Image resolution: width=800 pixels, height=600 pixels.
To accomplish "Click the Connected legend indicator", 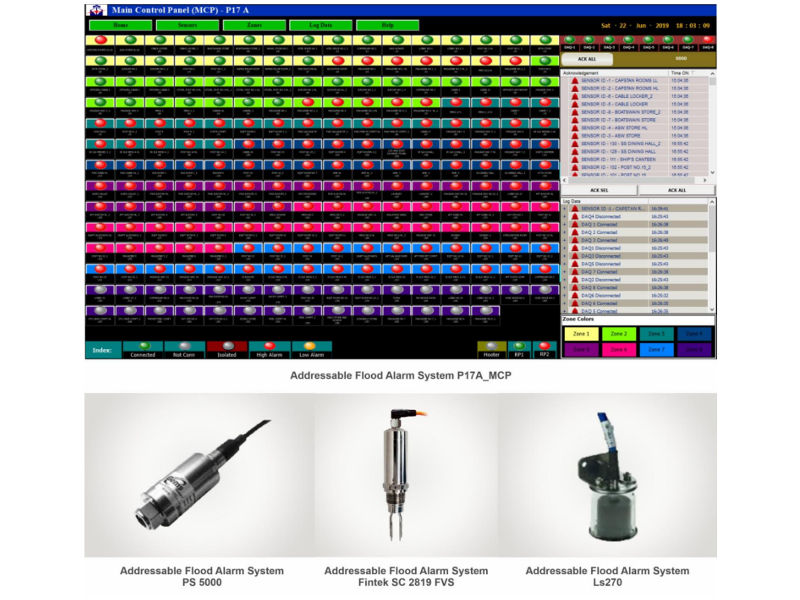I will tap(144, 346).
